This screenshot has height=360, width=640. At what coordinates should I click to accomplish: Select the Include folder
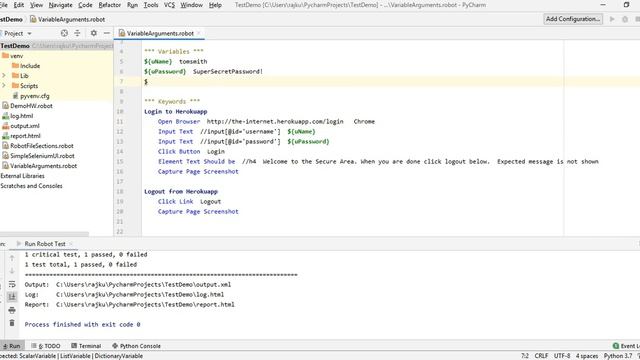26,66
